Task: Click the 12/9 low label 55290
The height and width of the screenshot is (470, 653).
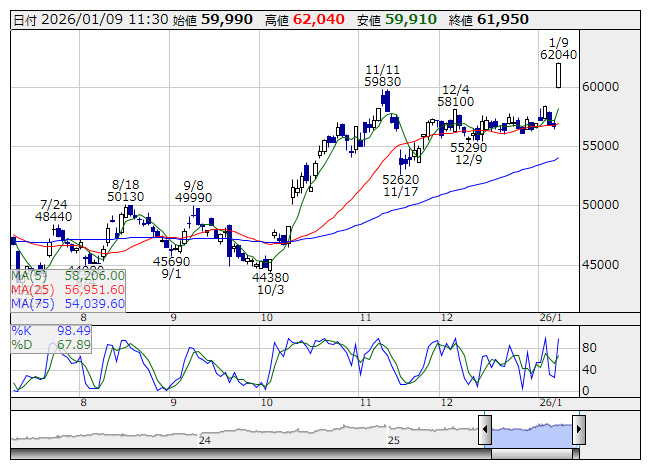Action: [x=469, y=147]
